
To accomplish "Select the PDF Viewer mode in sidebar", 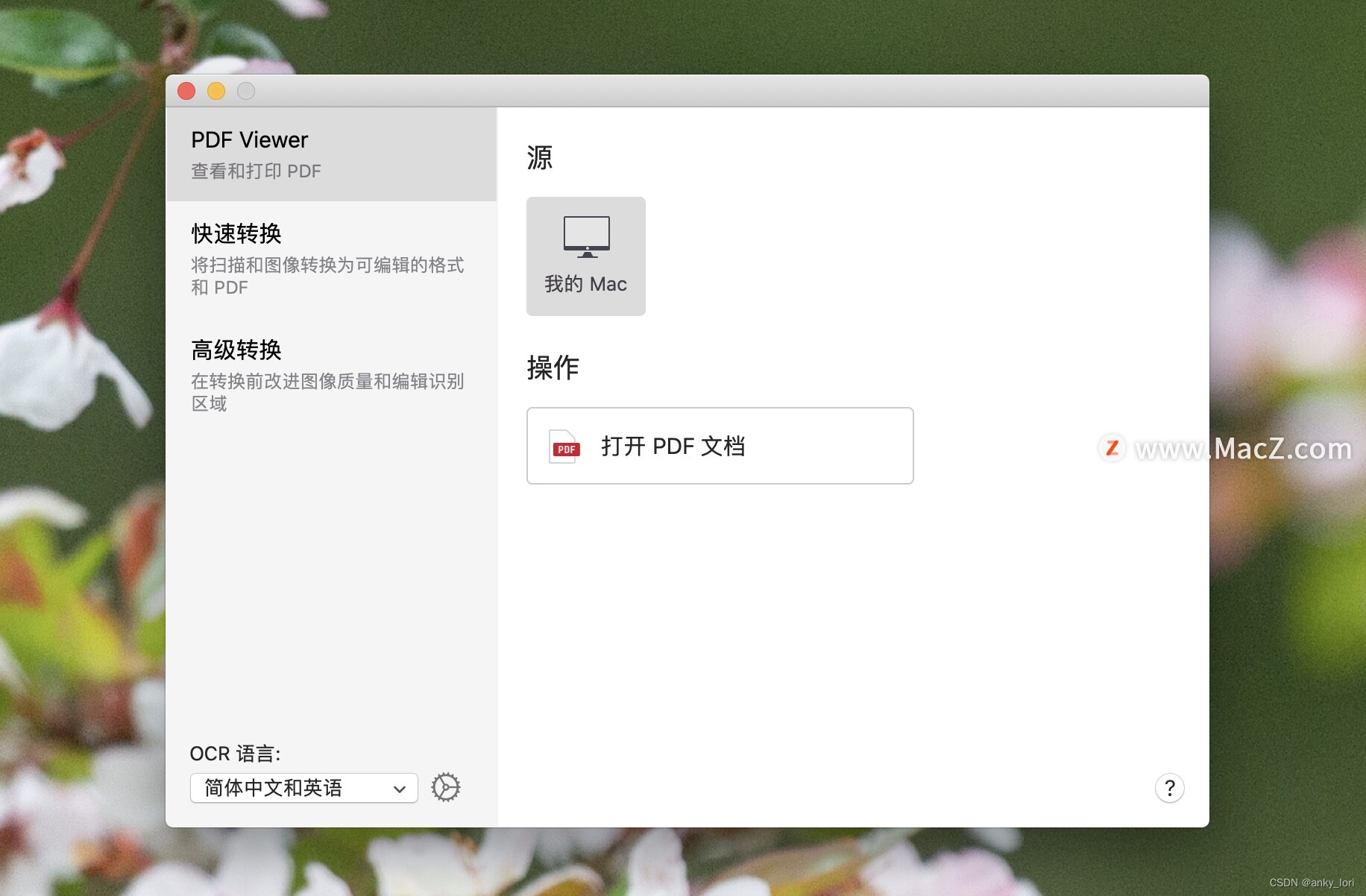I will (x=331, y=154).
